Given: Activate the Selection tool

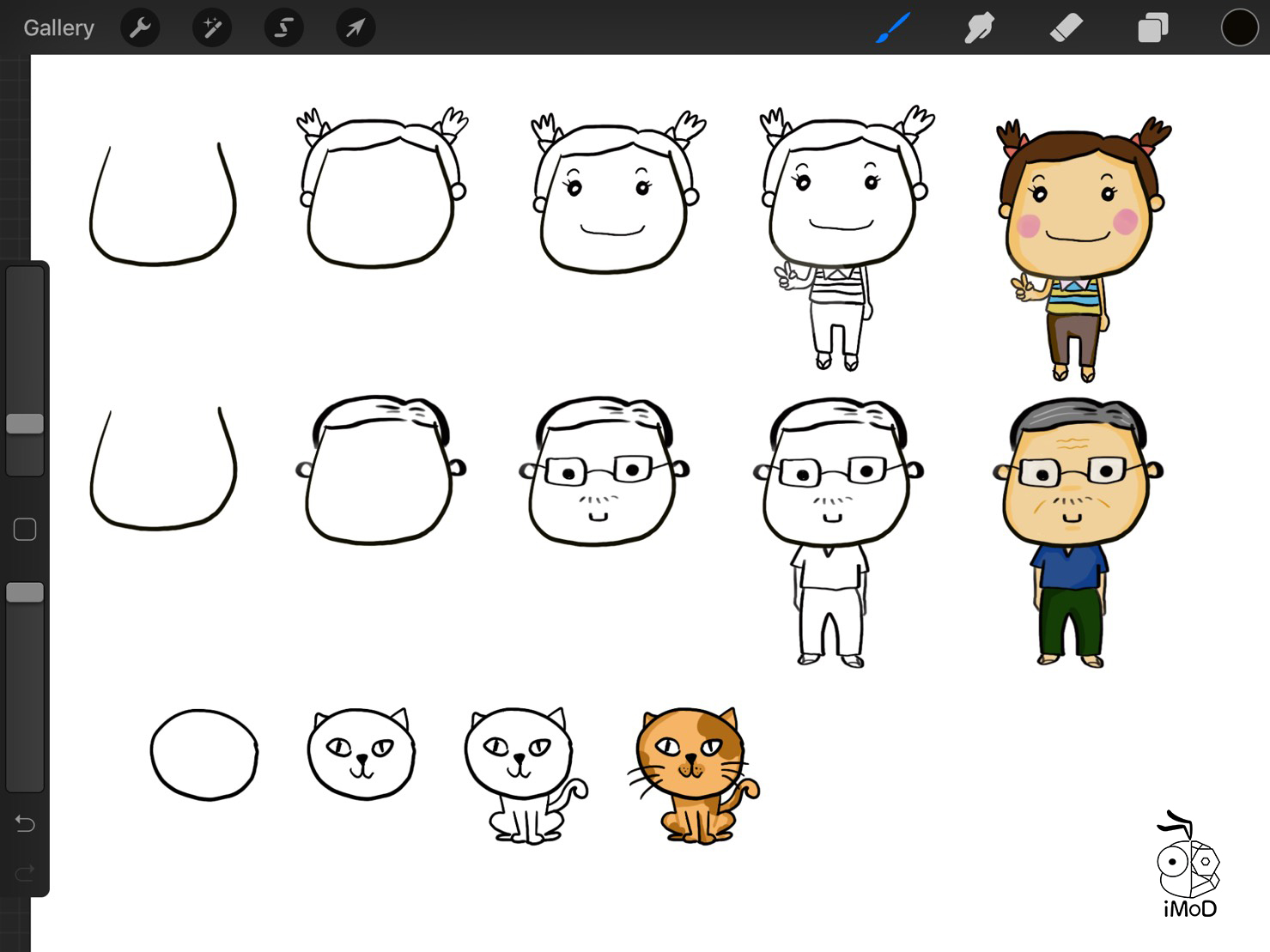Looking at the screenshot, I should click(x=283, y=28).
